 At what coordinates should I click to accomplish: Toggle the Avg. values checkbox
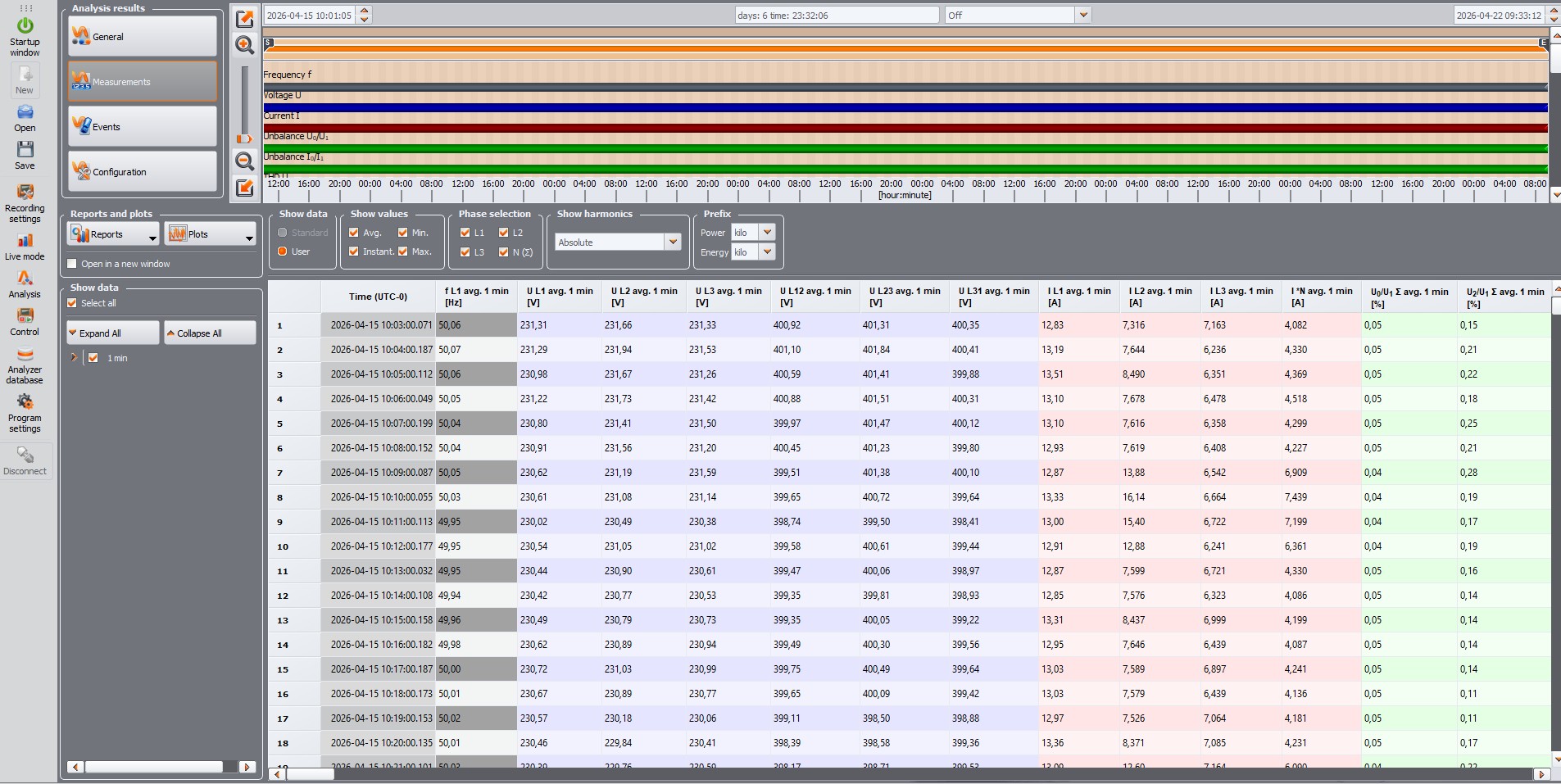[354, 233]
